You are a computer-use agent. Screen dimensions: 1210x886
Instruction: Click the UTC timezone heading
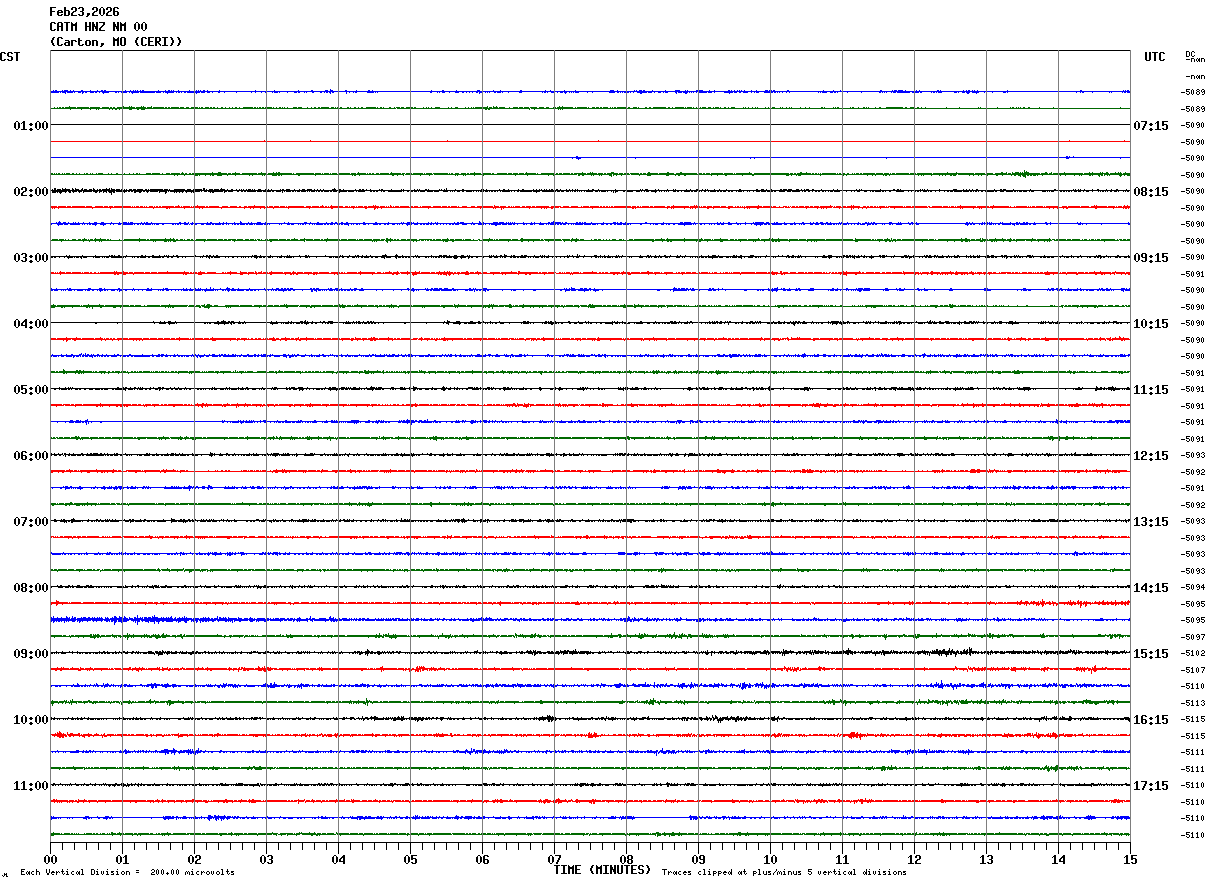[x=1155, y=57]
